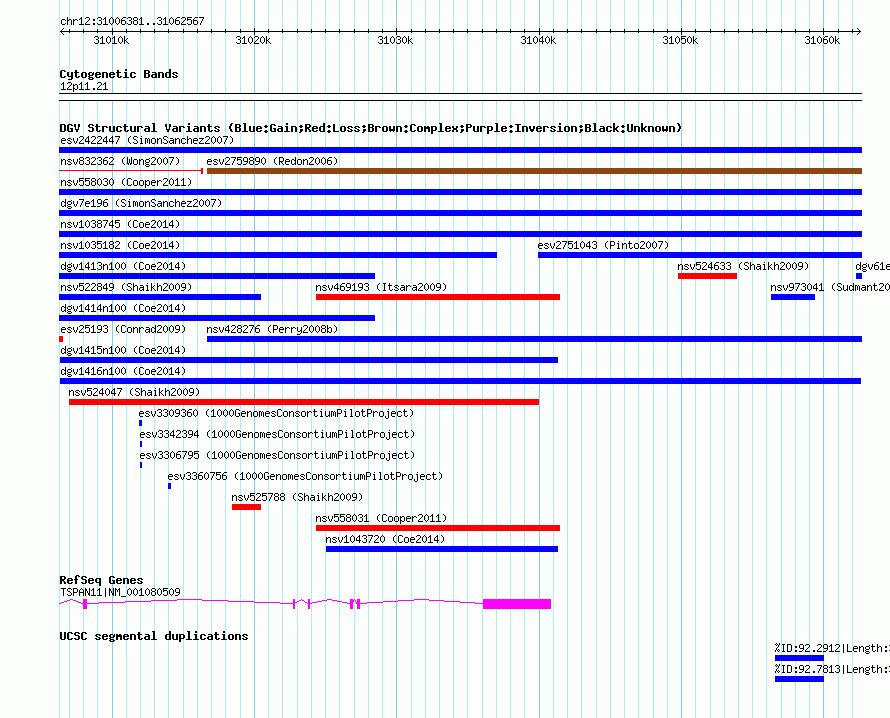This screenshot has height=718, width=890.
Task: Click esv3342394 1000Genomes variant label
Action: point(277,434)
